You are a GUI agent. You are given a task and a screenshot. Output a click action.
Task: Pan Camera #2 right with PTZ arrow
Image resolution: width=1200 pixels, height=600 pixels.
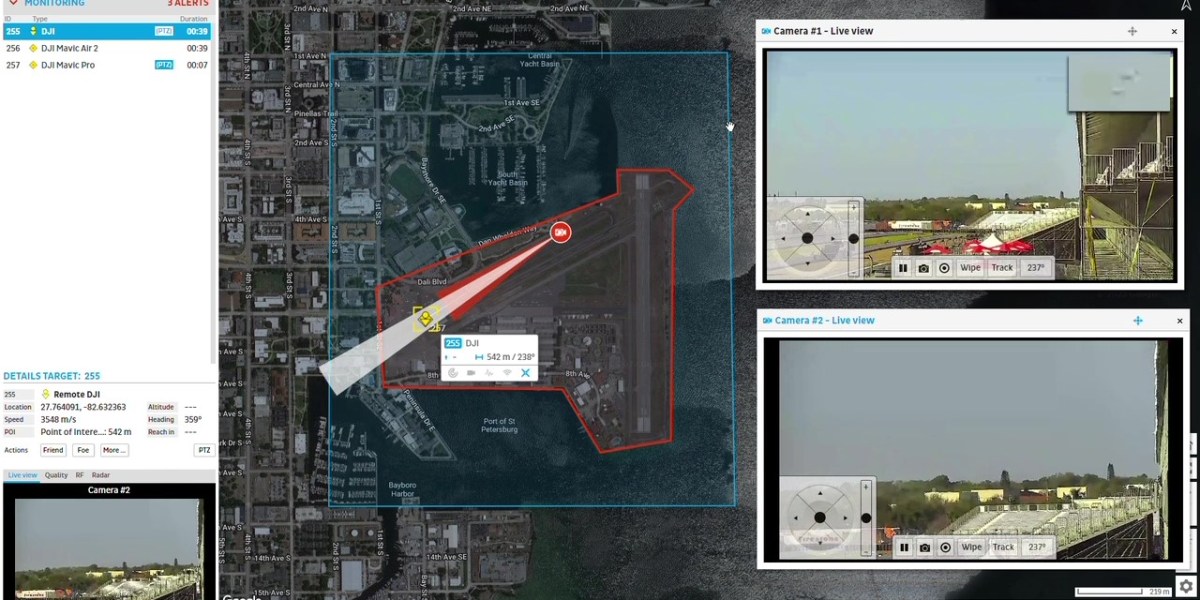click(x=843, y=518)
